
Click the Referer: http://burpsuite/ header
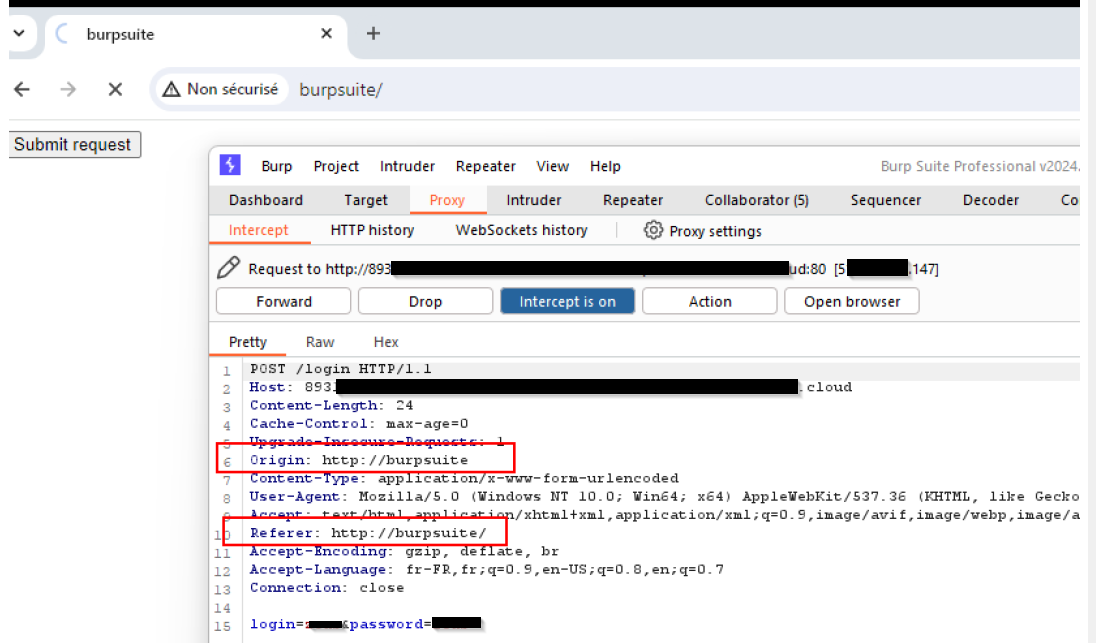pyautogui.click(x=368, y=533)
